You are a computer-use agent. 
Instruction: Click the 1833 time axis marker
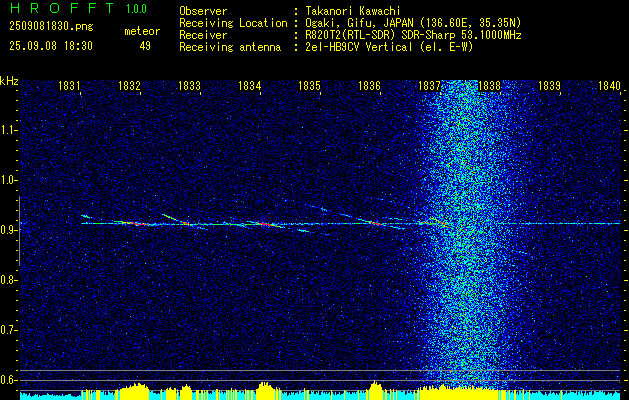189,85
